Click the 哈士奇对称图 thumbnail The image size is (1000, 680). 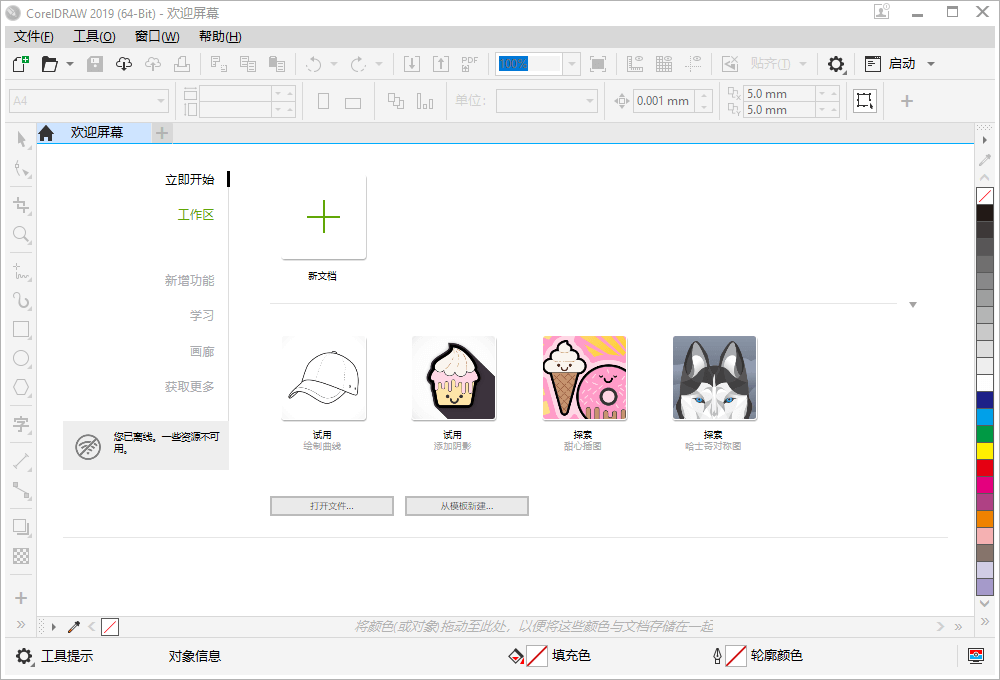pos(714,378)
